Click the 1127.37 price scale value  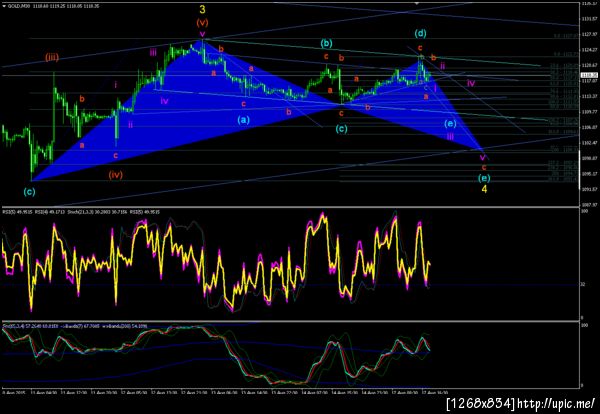(x=590, y=34)
